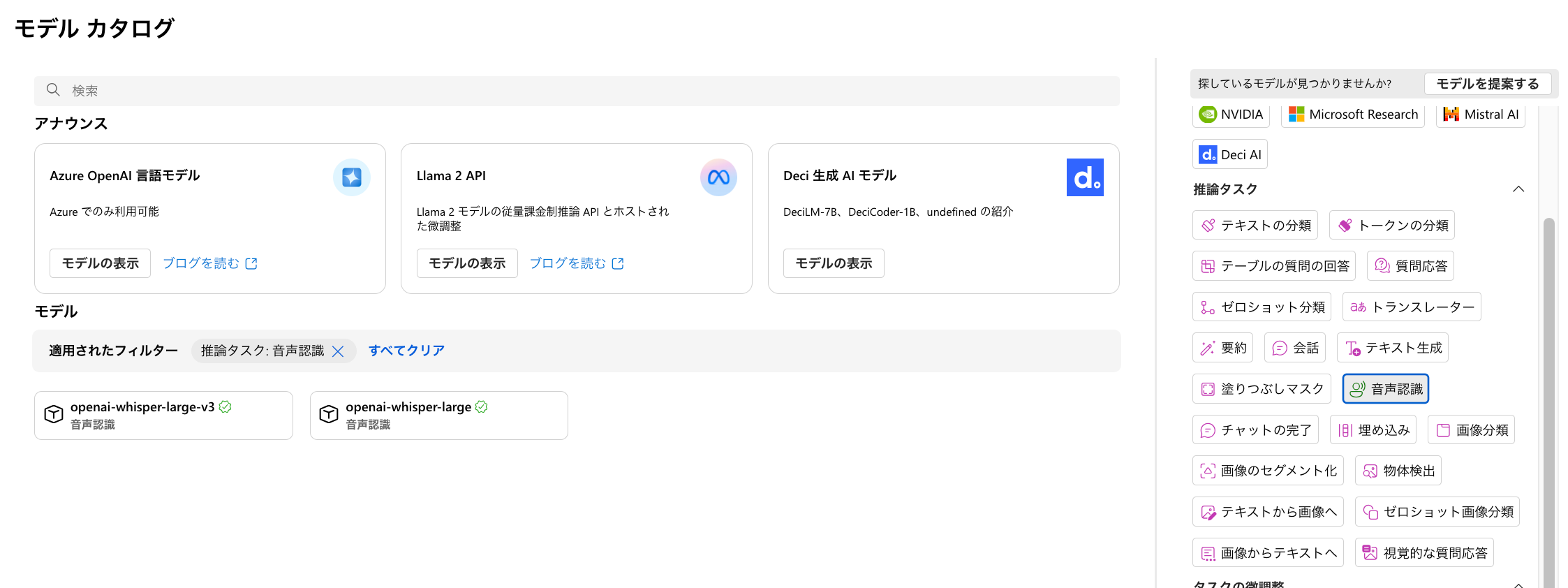Remove the 音声認識 filter chip with X

338,351
